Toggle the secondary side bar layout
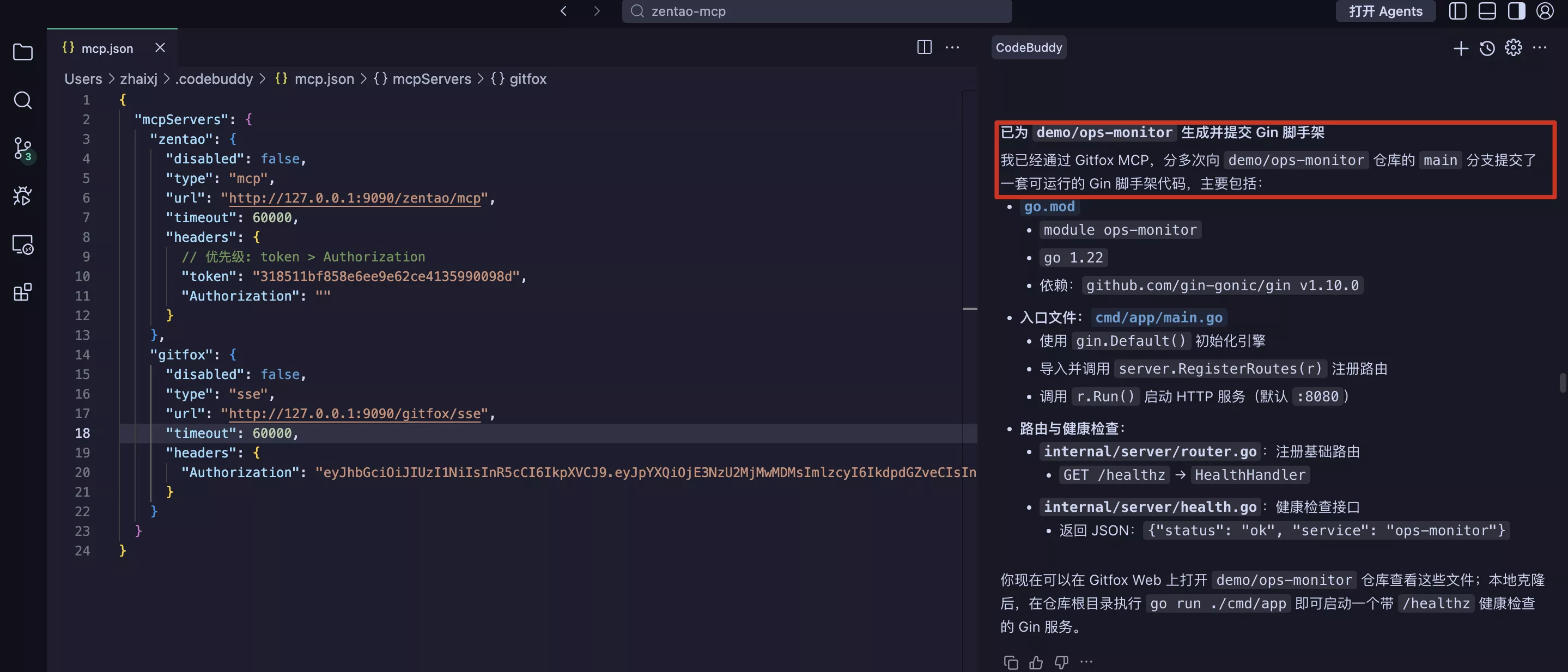Viewport: 1568px width, 672px height. coord(1516,11)
